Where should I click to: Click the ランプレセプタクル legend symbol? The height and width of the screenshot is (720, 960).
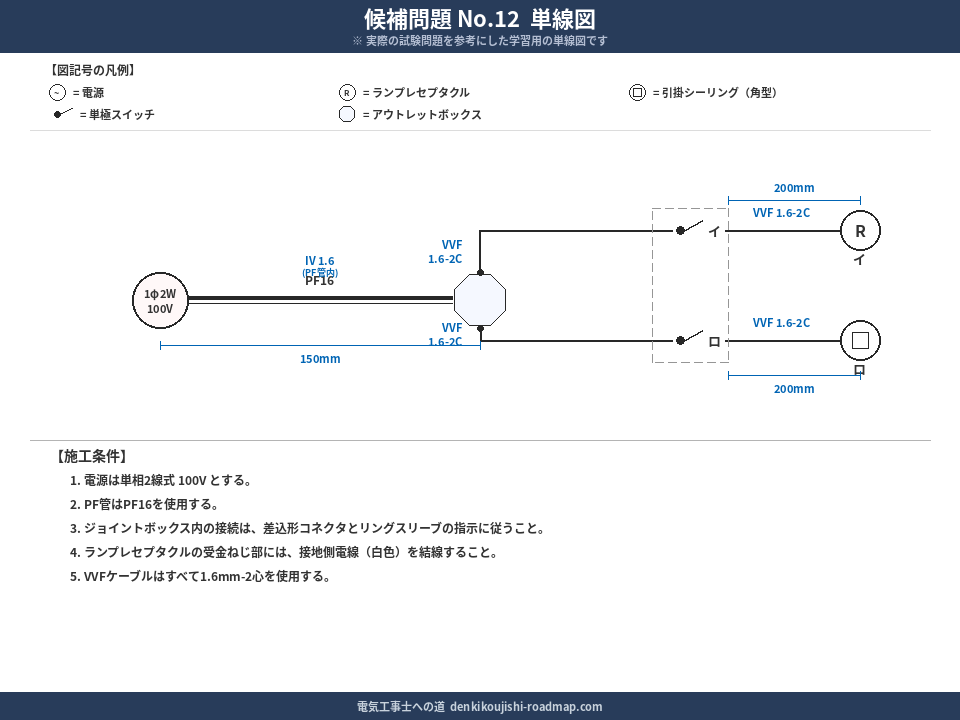click(x=346, y=91)
